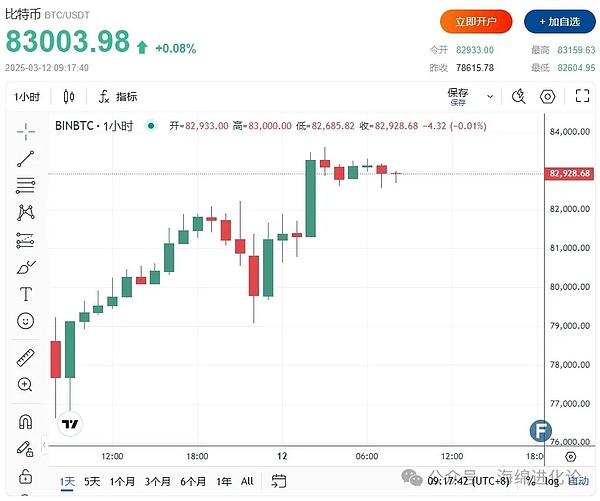The image size is (600, 501).
Task: Choose the crosshair cursor tool
Action: click(26, 130)
